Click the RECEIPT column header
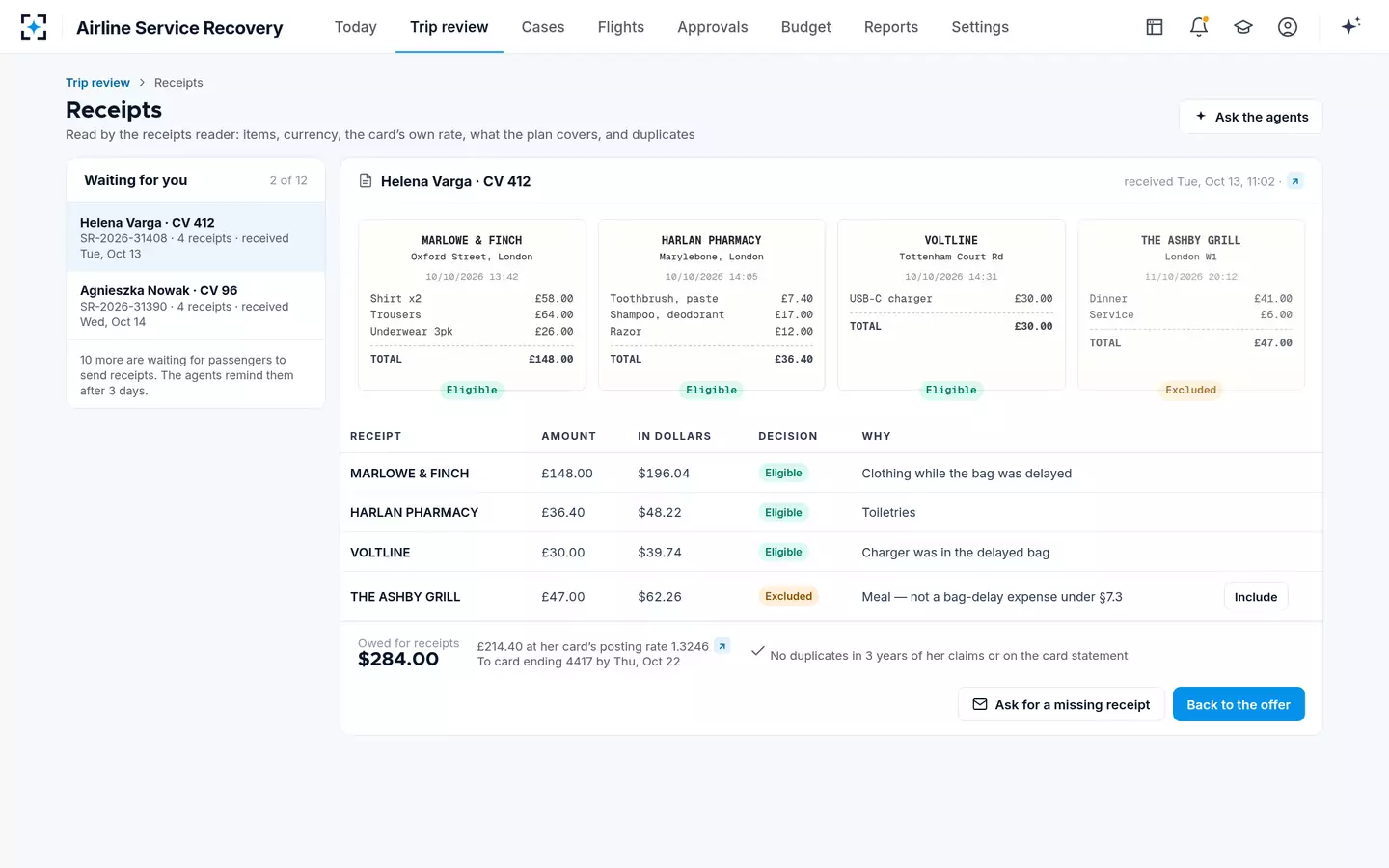The image size is (1389, 868). (375, 436)
